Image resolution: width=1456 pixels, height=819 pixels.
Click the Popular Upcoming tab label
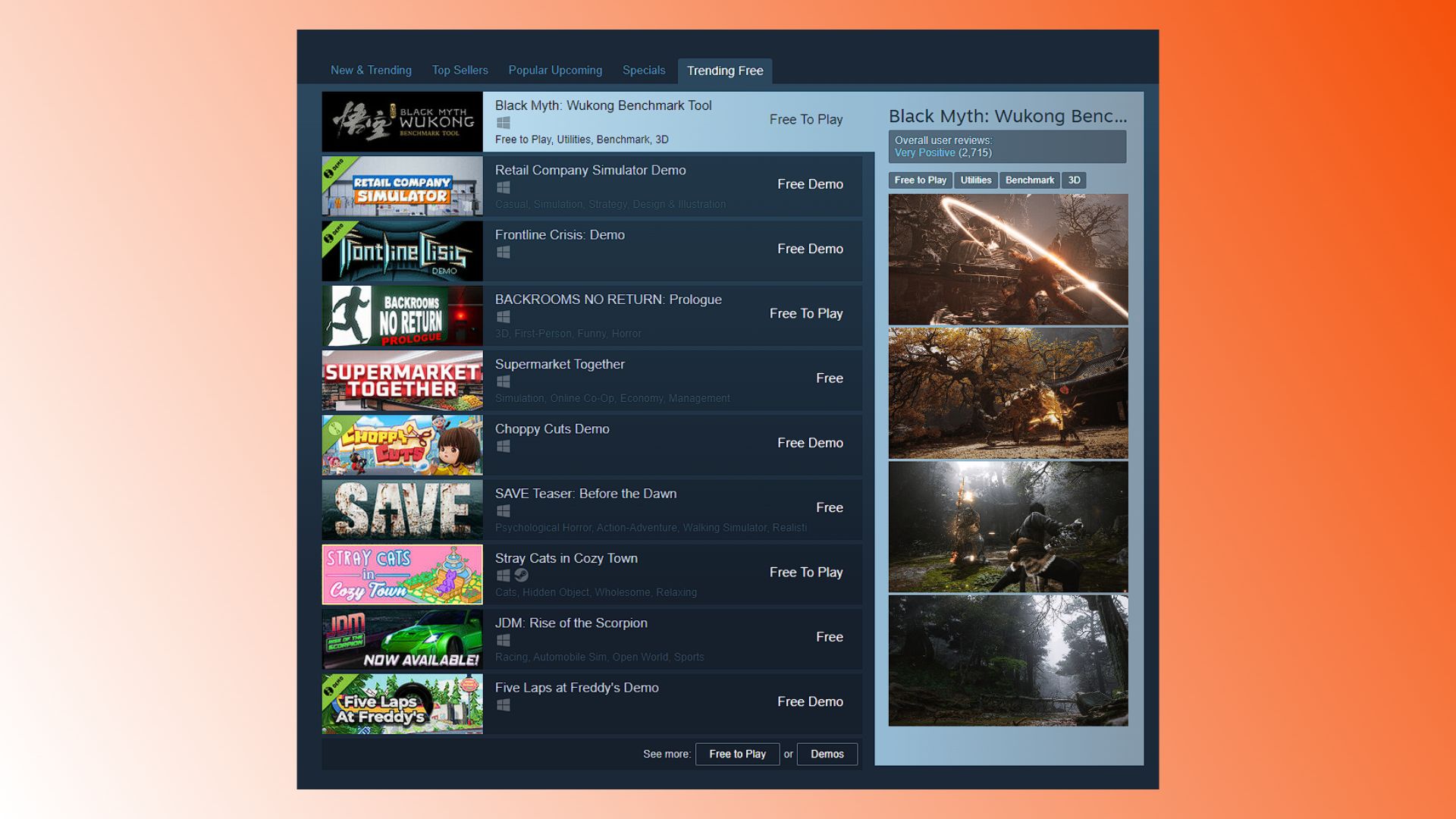pyautogui.click(x=554, y=70)
